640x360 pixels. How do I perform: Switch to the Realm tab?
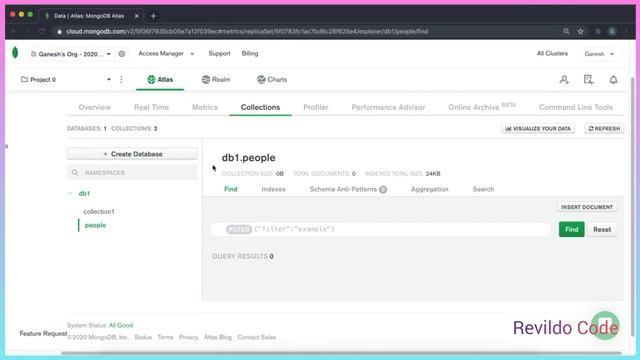(216, 80)
